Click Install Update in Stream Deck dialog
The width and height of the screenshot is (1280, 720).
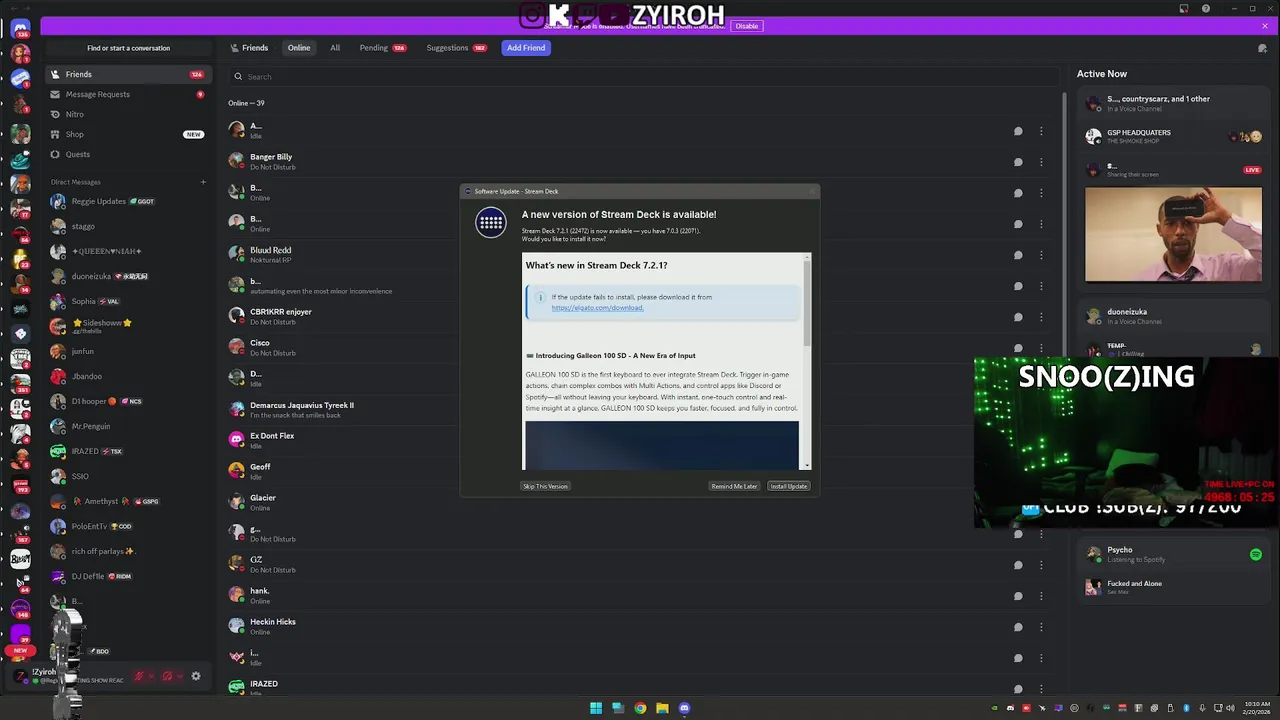coord(789,486)
